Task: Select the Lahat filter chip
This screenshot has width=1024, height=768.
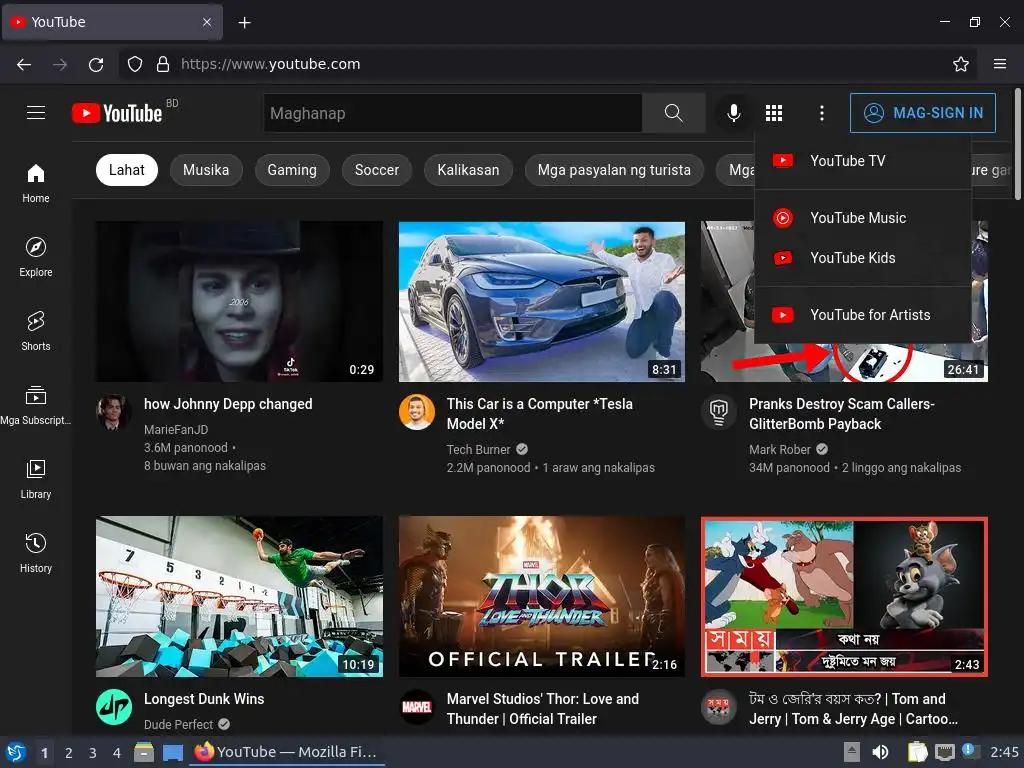Action: 127,170
